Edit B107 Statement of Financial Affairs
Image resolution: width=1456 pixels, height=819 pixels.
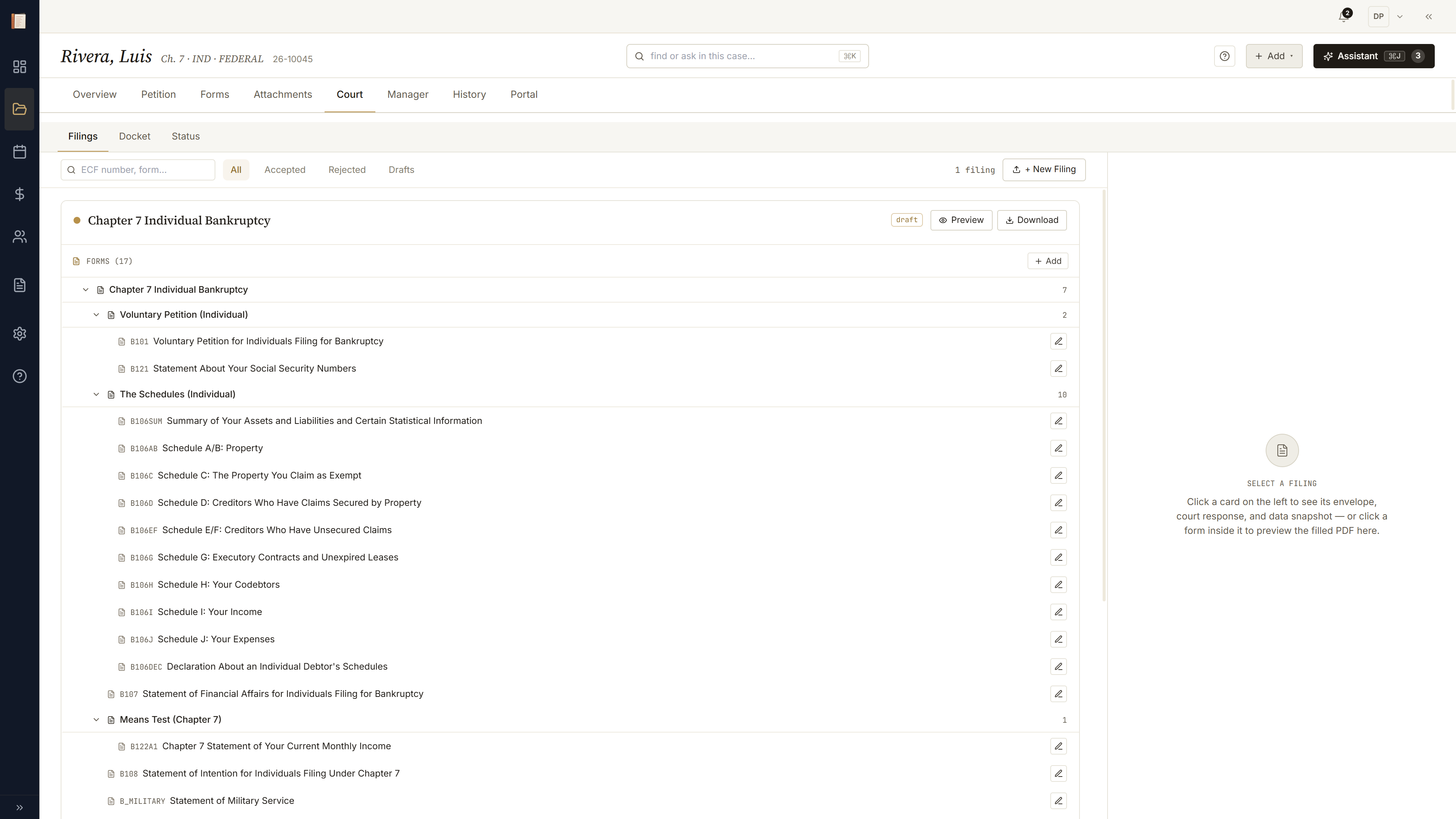coord(1058,693)
